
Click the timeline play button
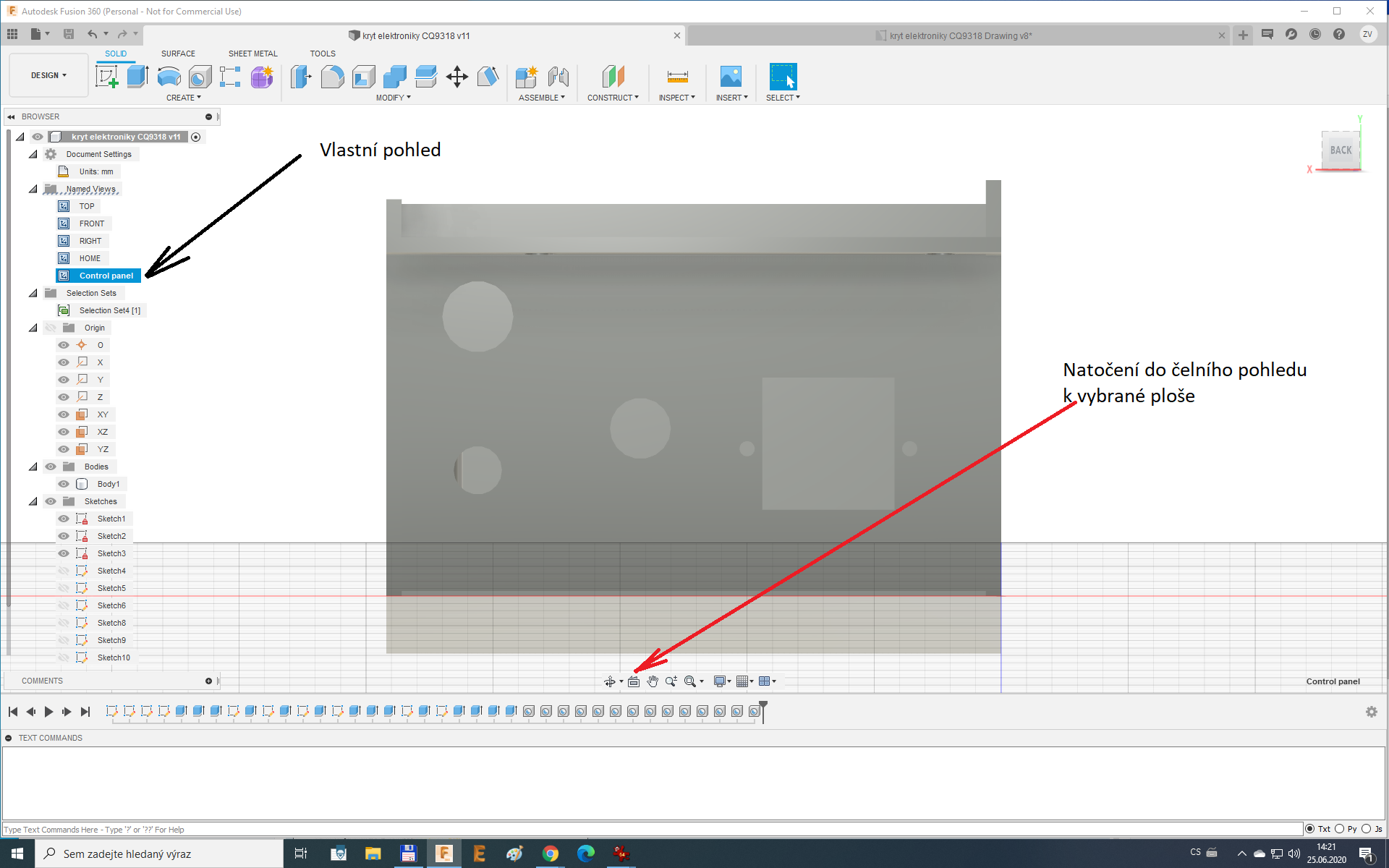click(48, 712)
